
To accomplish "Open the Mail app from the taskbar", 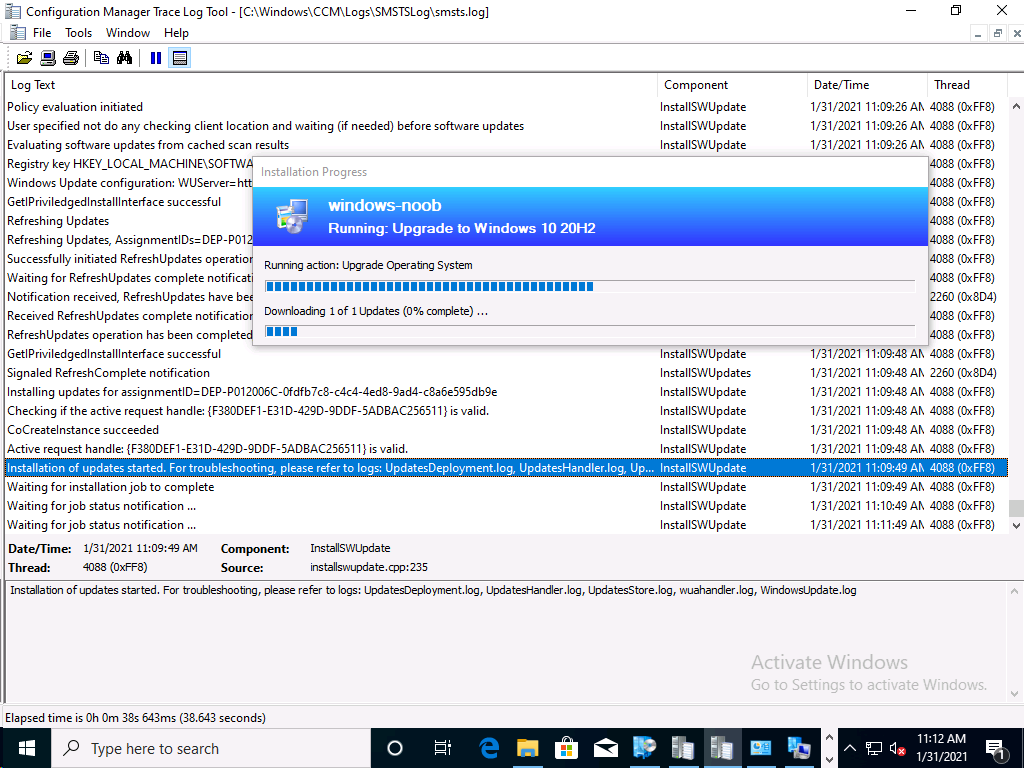I will tap(605, 748).
